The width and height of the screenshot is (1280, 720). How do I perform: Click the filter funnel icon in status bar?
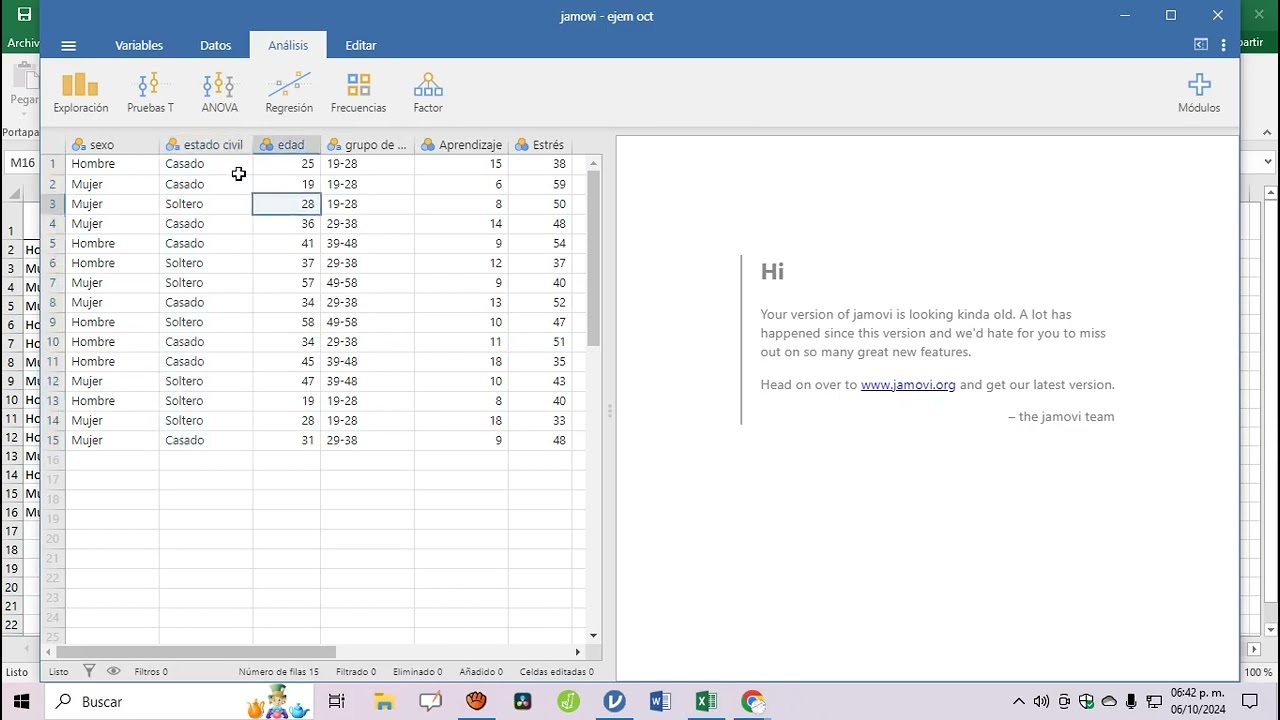(89, 671)
